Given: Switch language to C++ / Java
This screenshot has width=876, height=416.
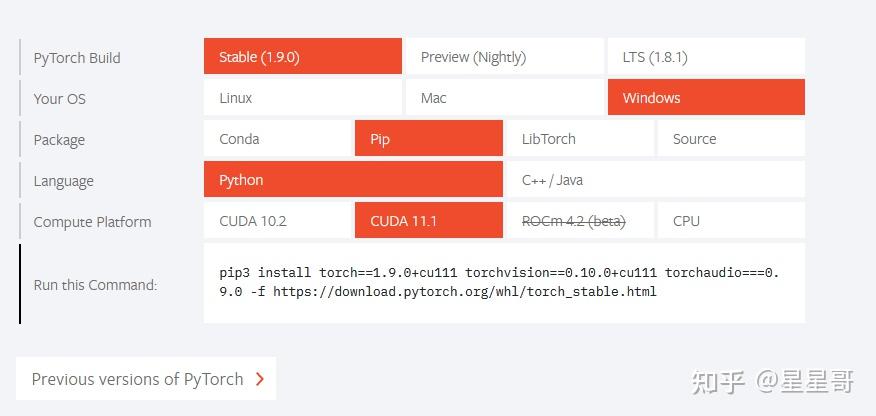Looking at the screenshot, I should point(655,180).
